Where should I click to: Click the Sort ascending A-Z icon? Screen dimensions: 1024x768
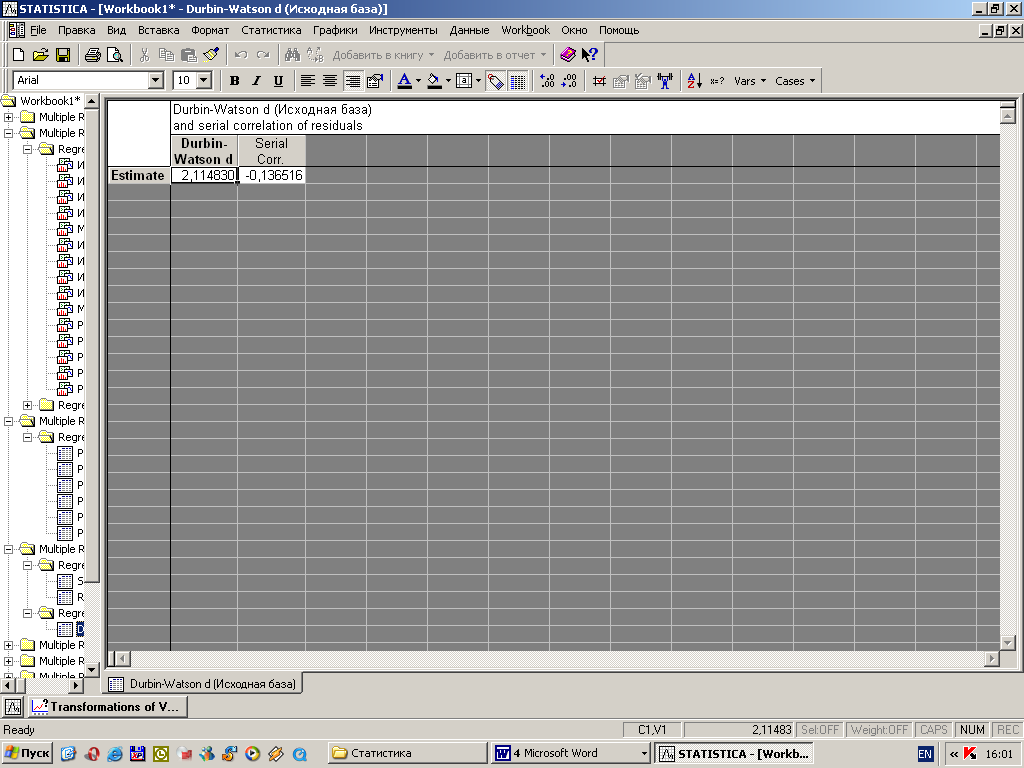[x=694, y=81]
